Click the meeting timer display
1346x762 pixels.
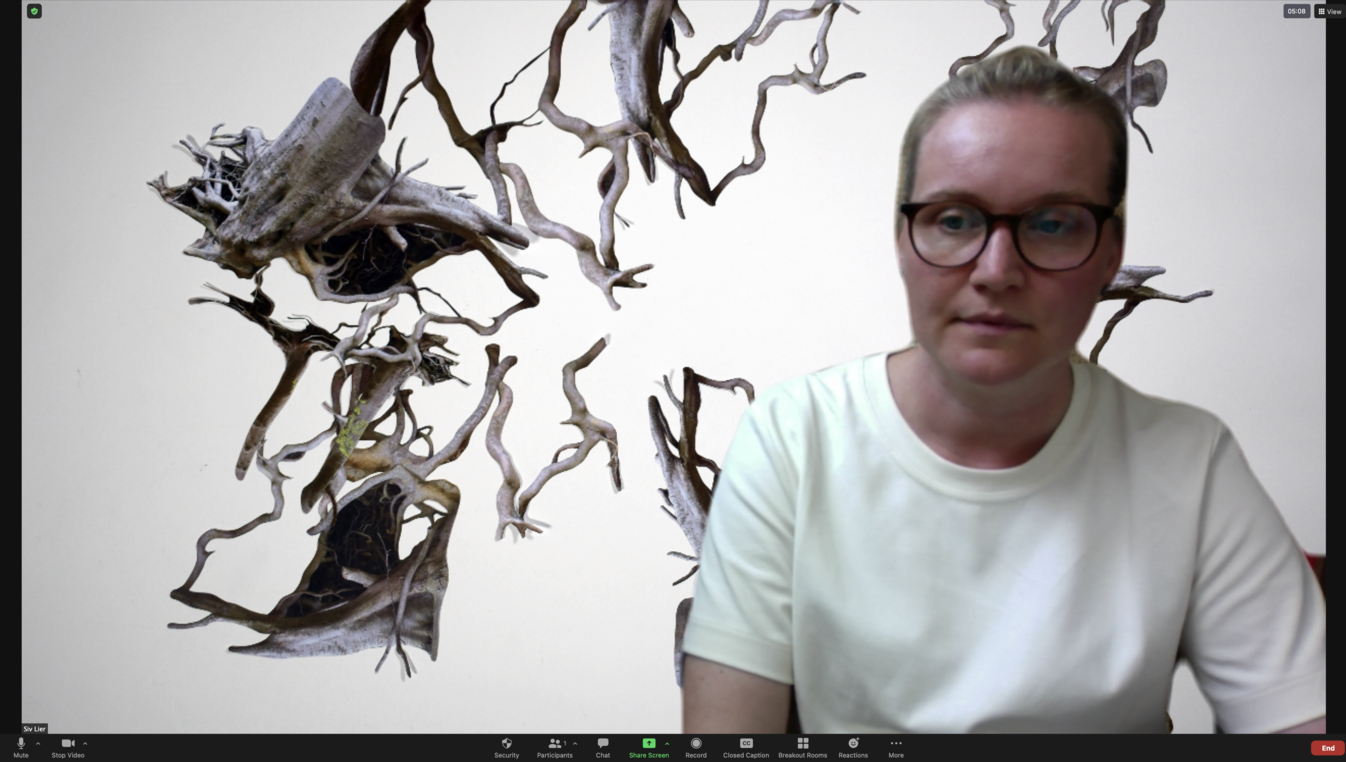(1296, 11)
